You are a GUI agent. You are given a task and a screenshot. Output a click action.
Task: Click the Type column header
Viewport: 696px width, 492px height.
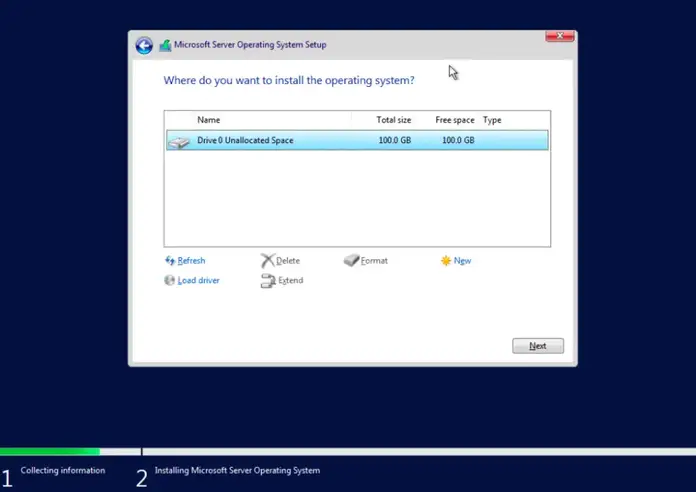tap(492, 120)
